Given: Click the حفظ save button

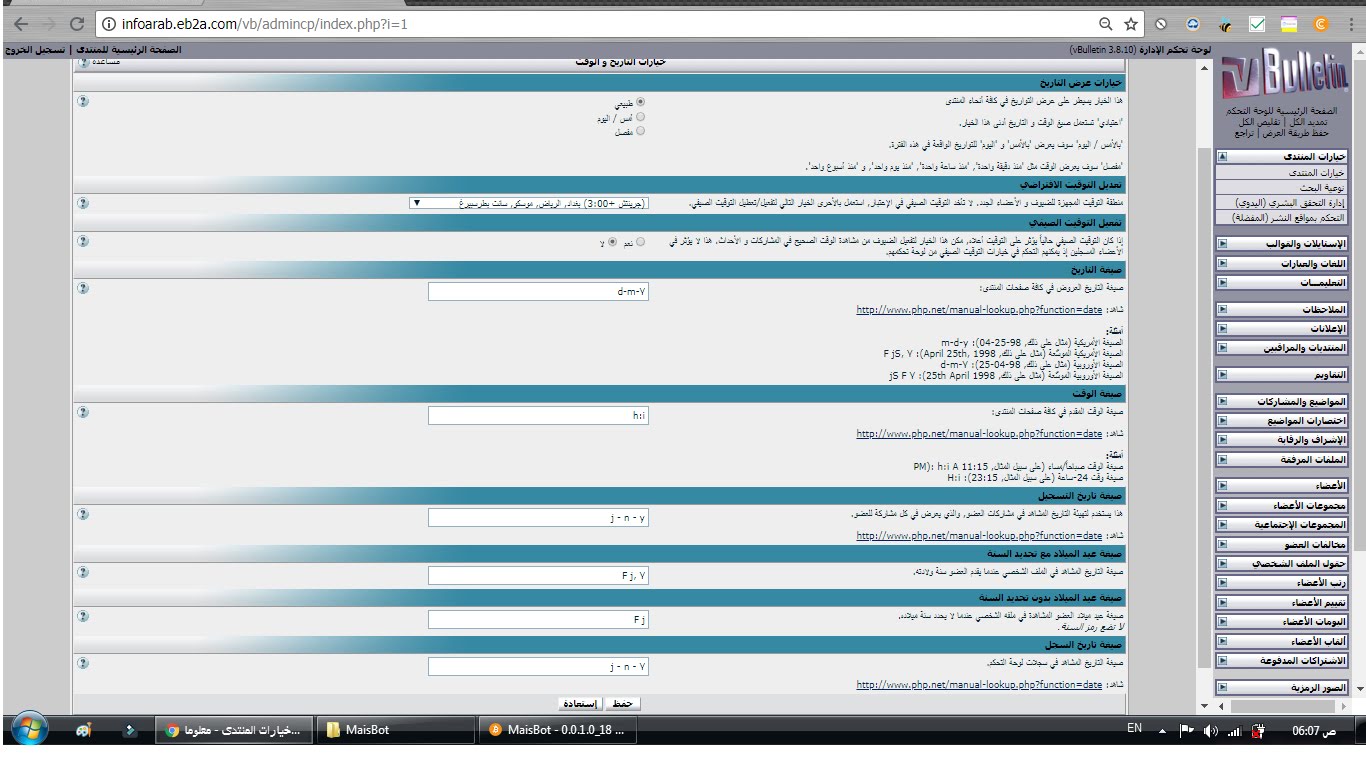Looking at the screenshot, I should click(625, 704).
